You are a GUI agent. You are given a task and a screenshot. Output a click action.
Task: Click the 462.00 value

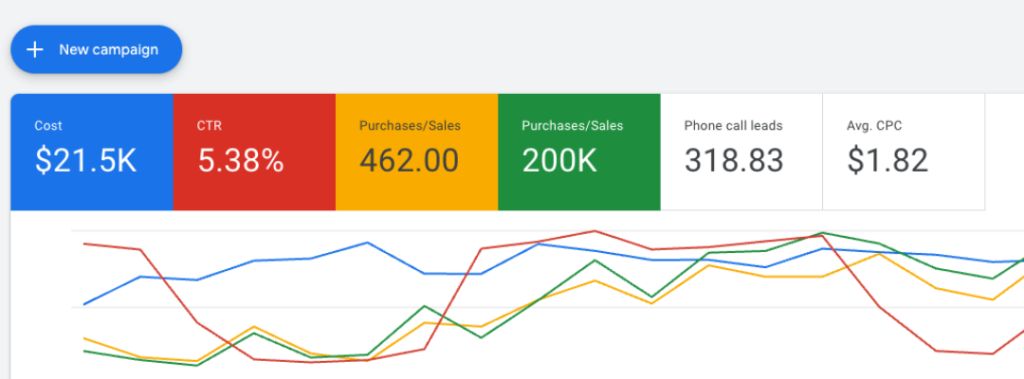409,161
